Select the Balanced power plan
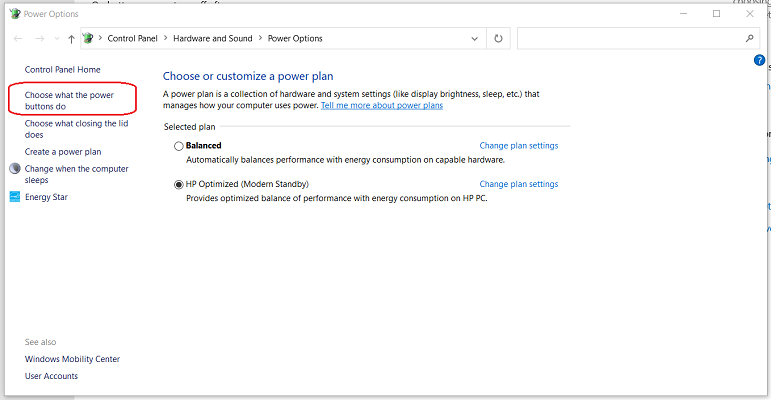771x400 pixels. pyautogui.click(x=179, y=146)
